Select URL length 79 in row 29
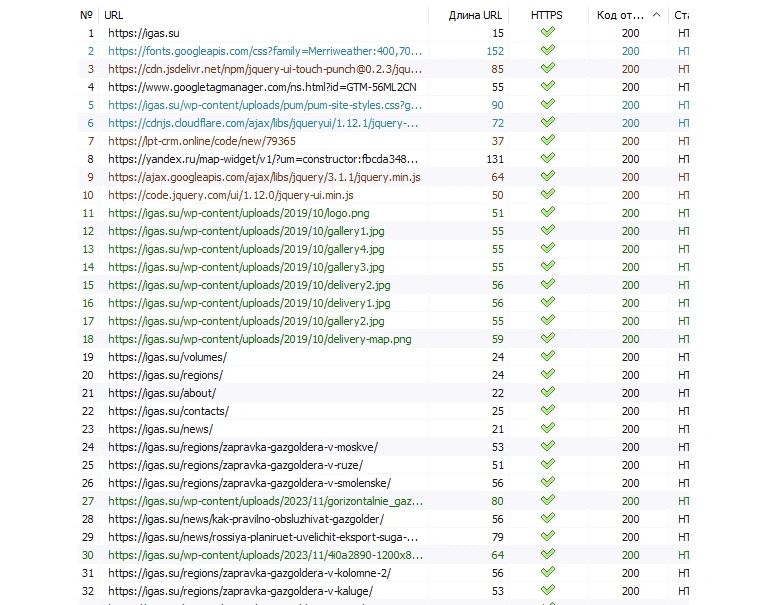The height and width of the screenshot is (605, 780). pyautogui.click(x=498, y=537)
